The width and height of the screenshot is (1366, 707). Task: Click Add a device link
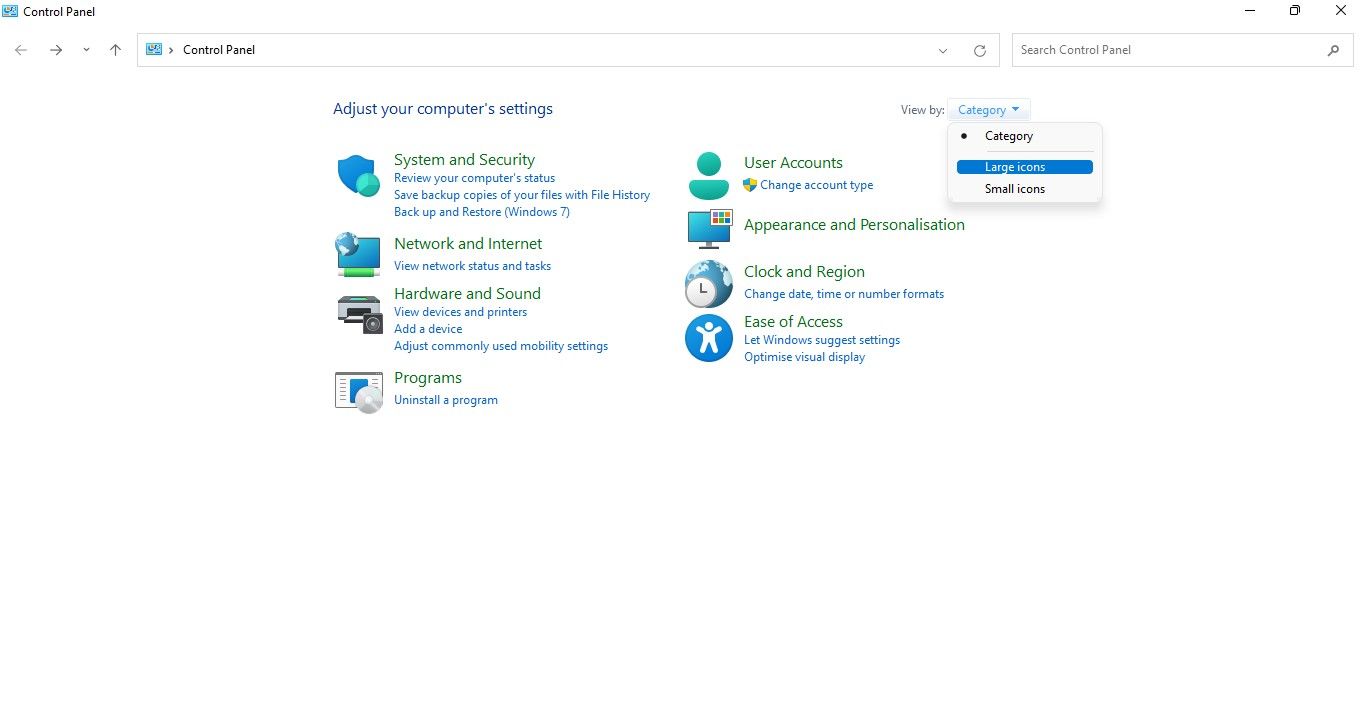tap(428, 329)
